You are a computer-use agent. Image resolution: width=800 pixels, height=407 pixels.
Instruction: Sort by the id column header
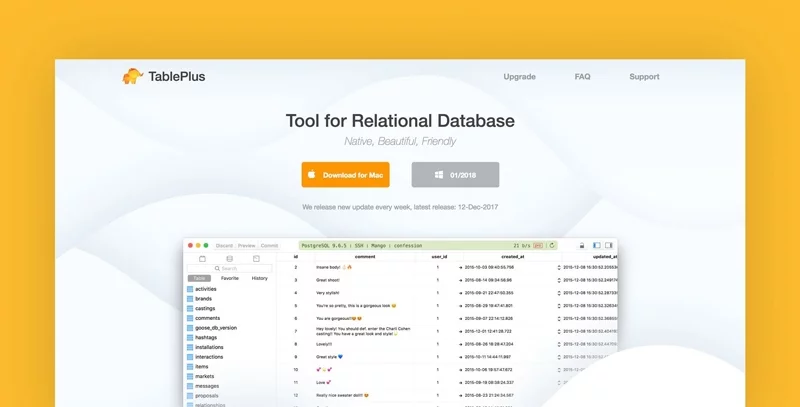tap(296, 257)
